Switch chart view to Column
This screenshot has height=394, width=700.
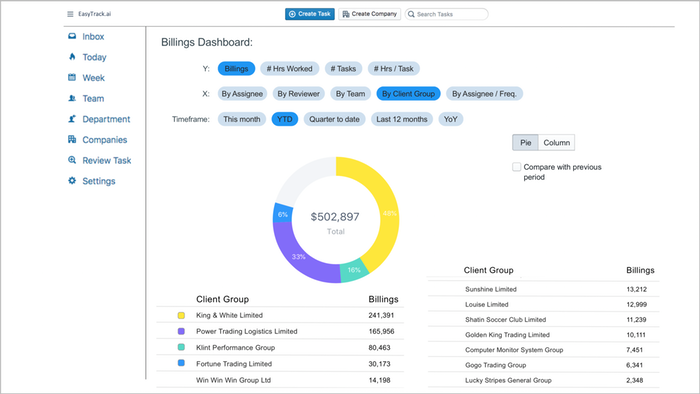(556, 143)
